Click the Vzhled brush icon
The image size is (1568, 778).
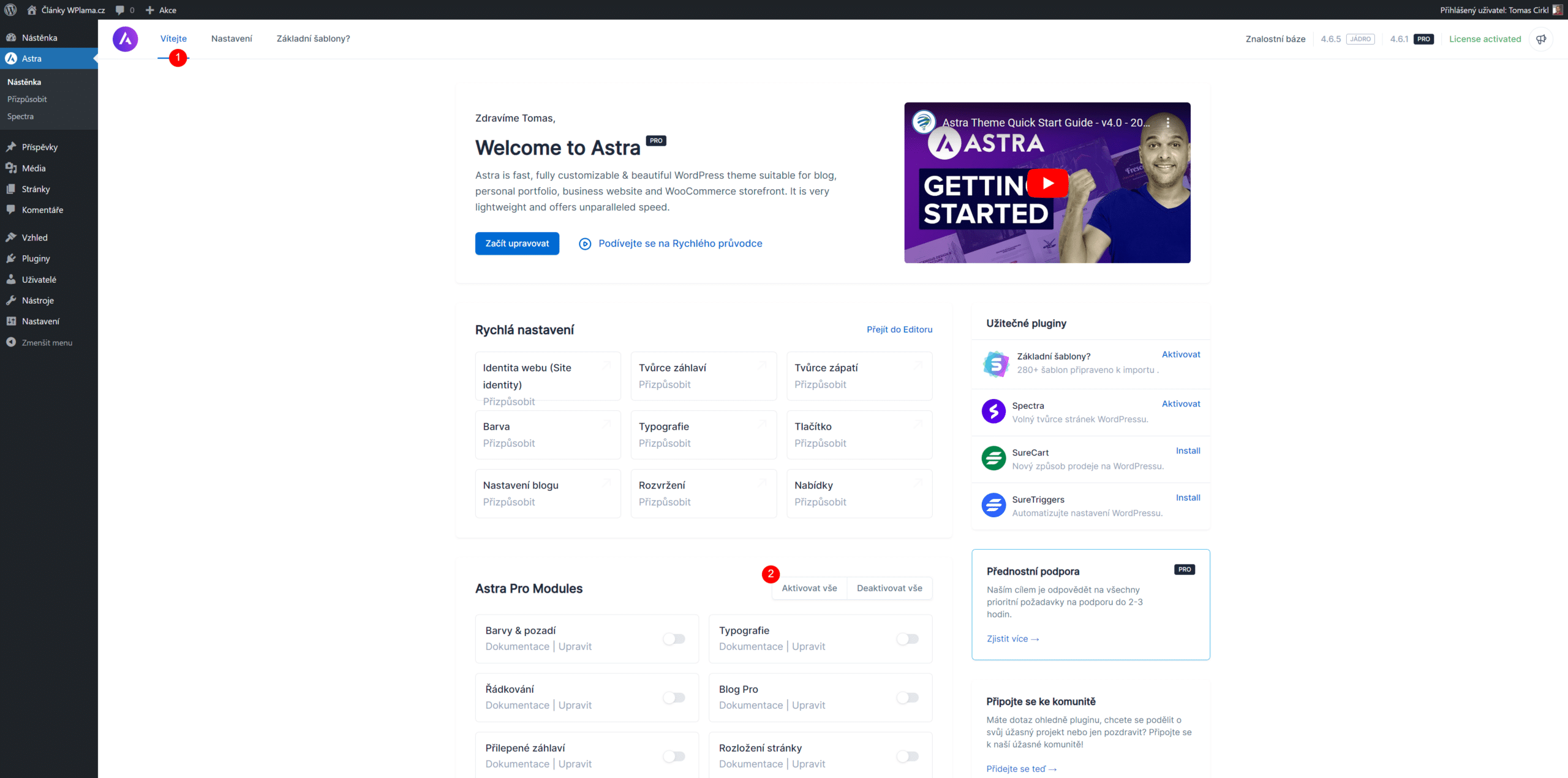11,237
